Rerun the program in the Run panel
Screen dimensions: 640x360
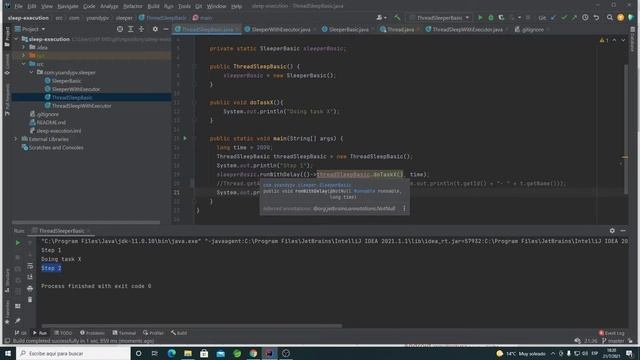tap(18, 243)
